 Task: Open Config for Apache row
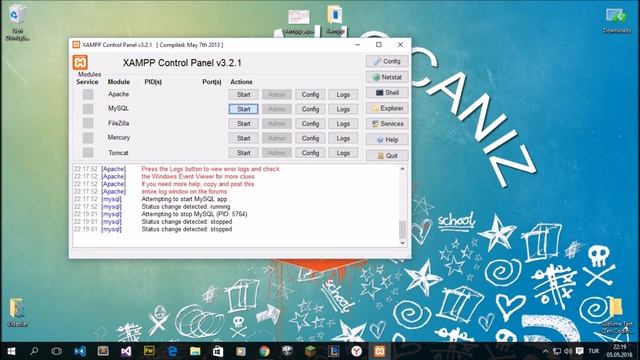pos(310,95)
